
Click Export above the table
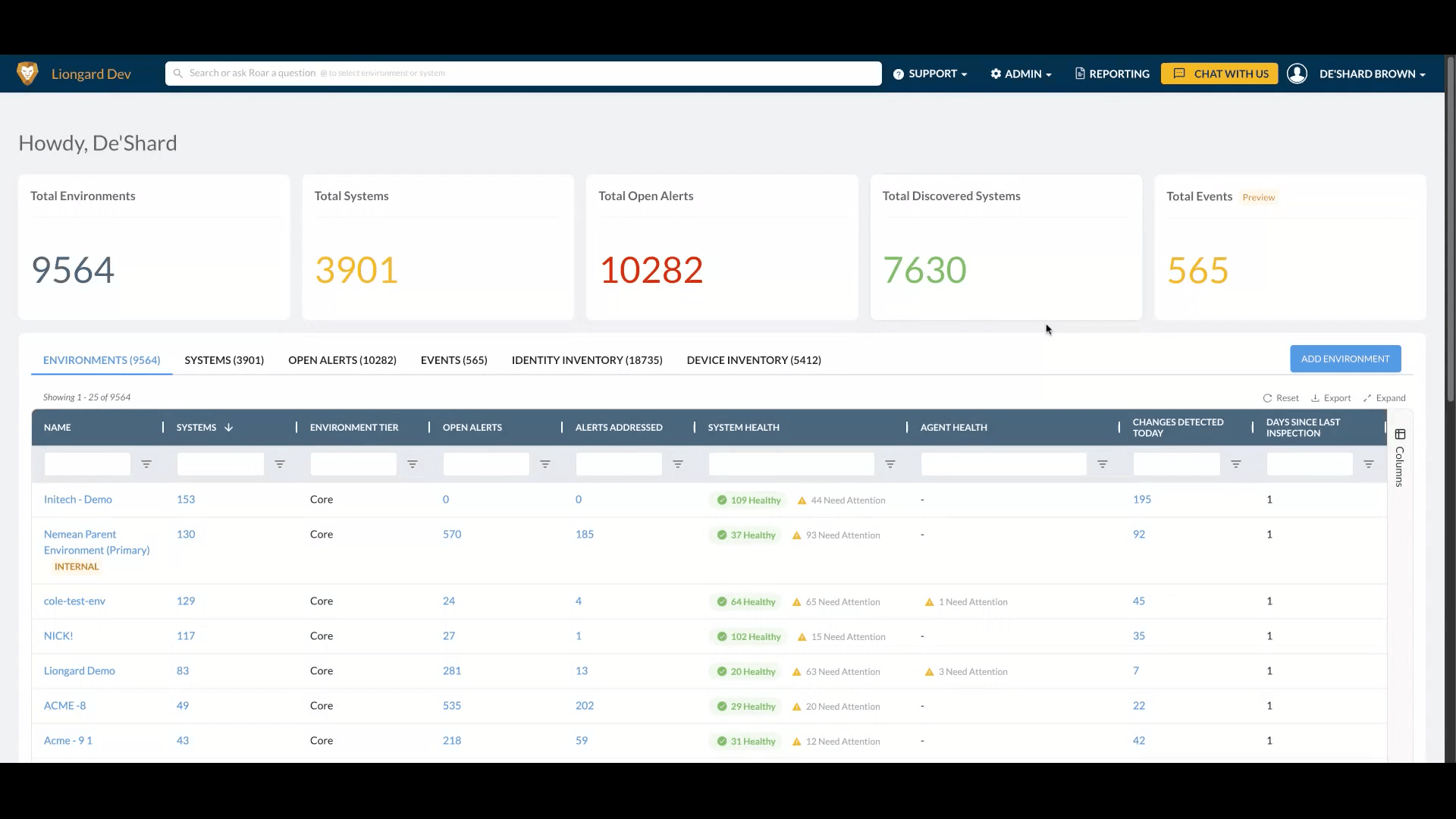(1332, 398)
